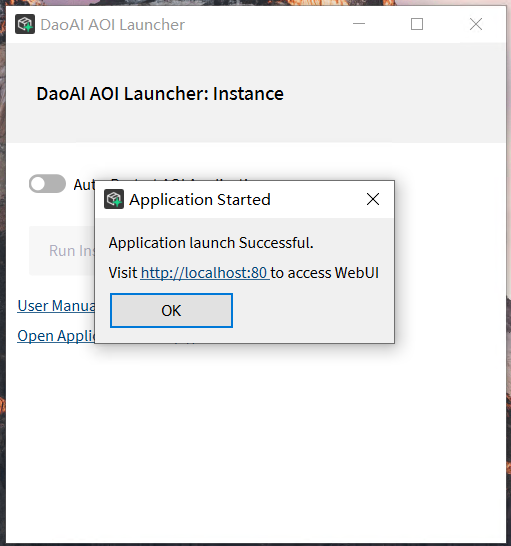Click the DaoAI launcher icon in title bar
The width and height of the screenshot is (511, 546).
click(25, 24)
